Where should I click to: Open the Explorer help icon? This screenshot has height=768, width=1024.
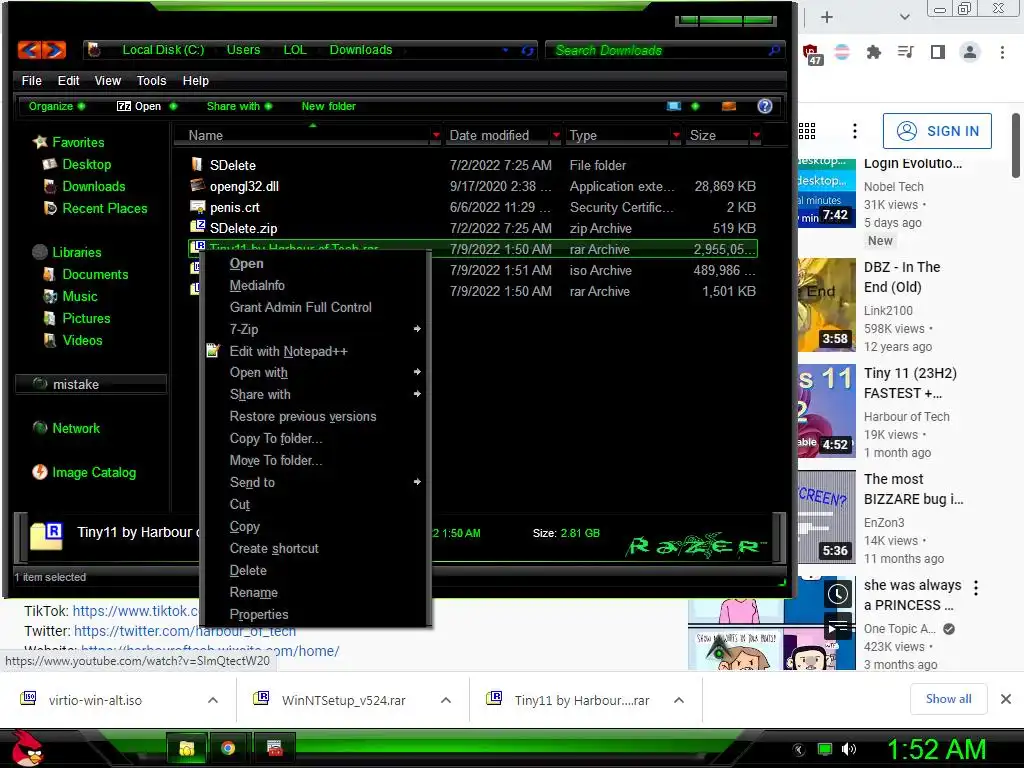click(765, 106)
